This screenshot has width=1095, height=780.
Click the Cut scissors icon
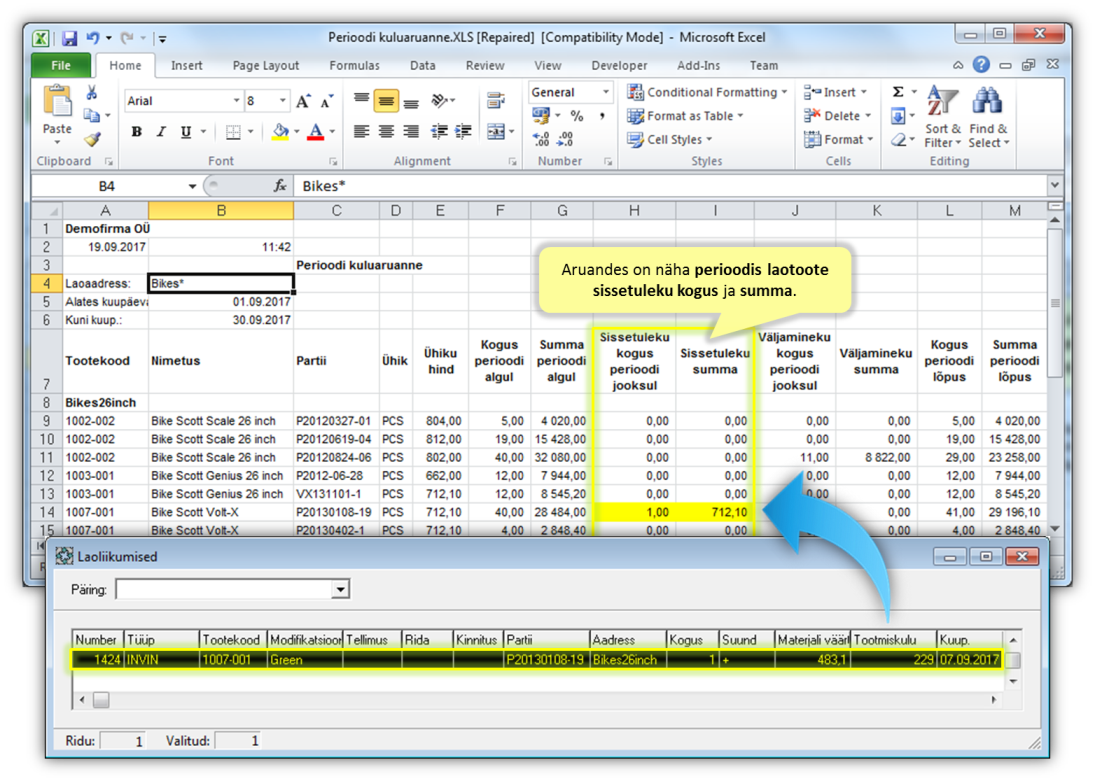pos(91,92)
